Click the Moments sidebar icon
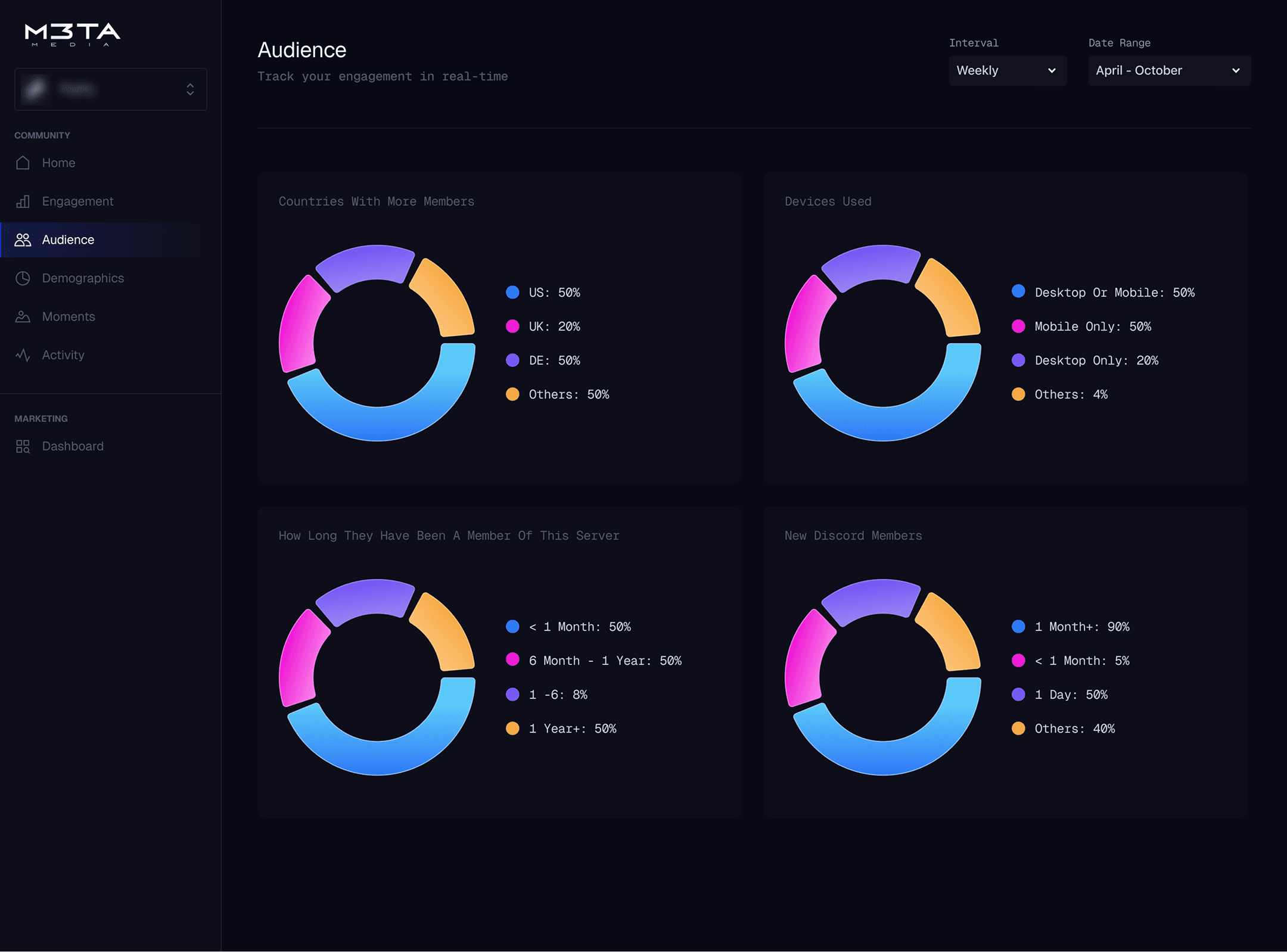This screenshot has width=1287, height=952. pyautogui.click(x=23, y=316)
